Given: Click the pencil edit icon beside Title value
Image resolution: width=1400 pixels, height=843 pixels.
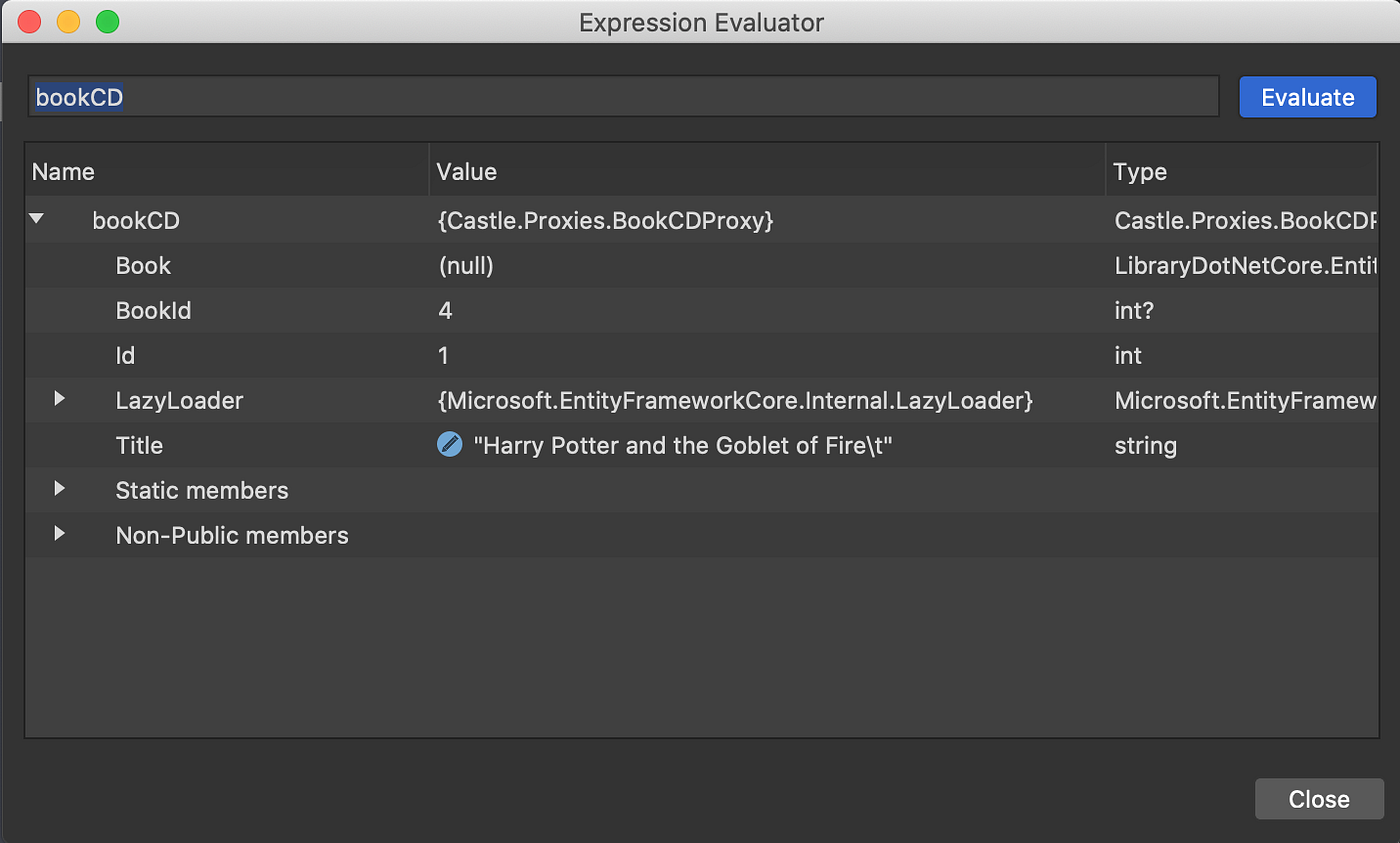Looking at the screenshot, I should [450, 445].
